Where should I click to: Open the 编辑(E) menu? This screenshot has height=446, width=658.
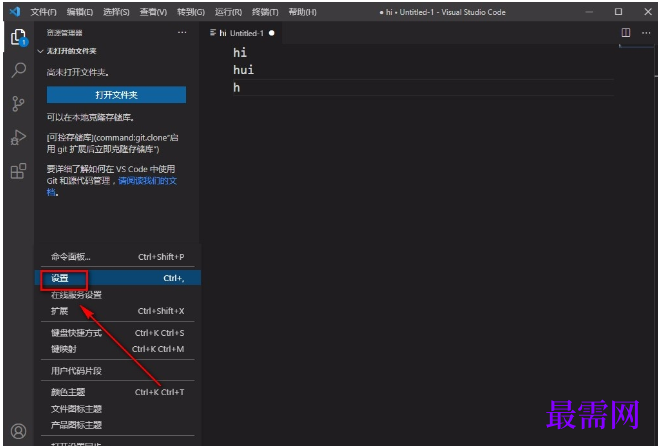79,12
